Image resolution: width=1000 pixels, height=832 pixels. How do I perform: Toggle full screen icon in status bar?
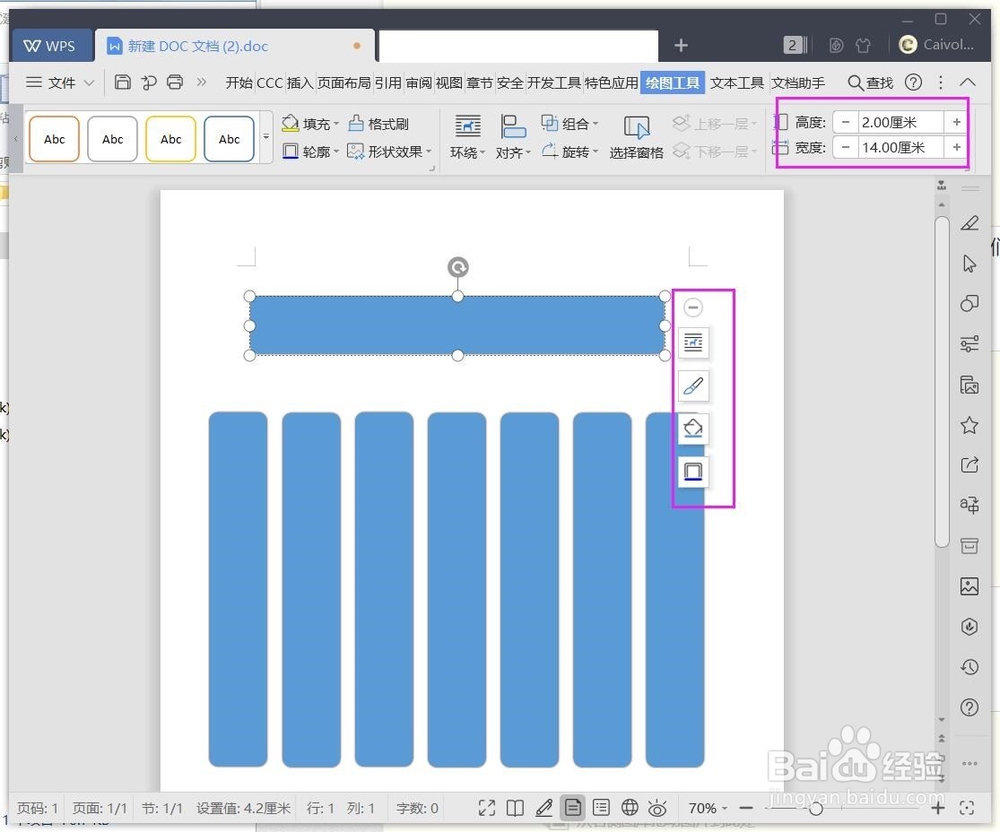tap(487, 808)
